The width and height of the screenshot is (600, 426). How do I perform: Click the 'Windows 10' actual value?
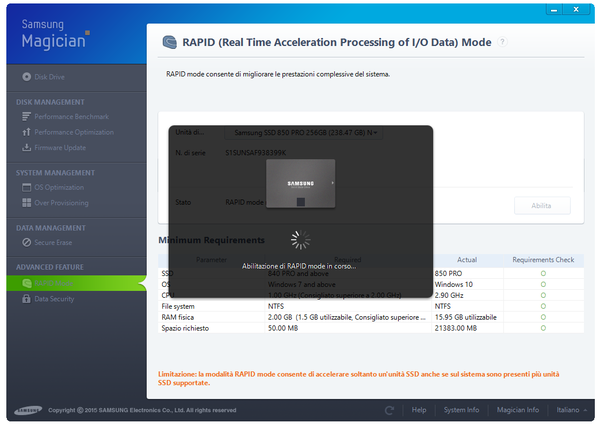tap(453, 284)
